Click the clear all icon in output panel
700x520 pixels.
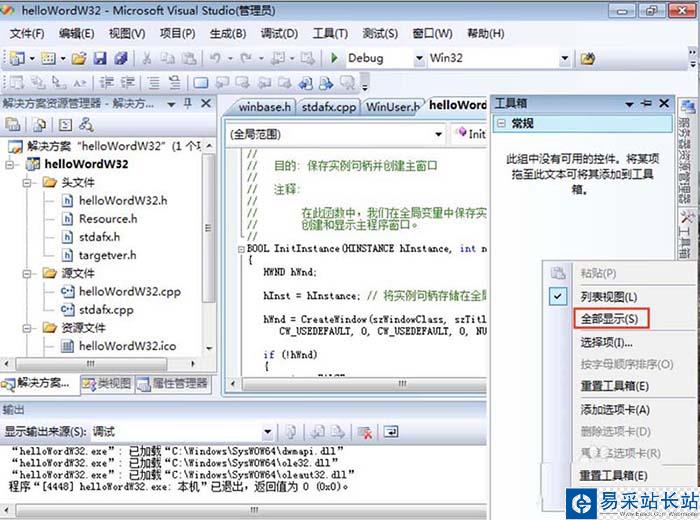(x=365, y=432)
